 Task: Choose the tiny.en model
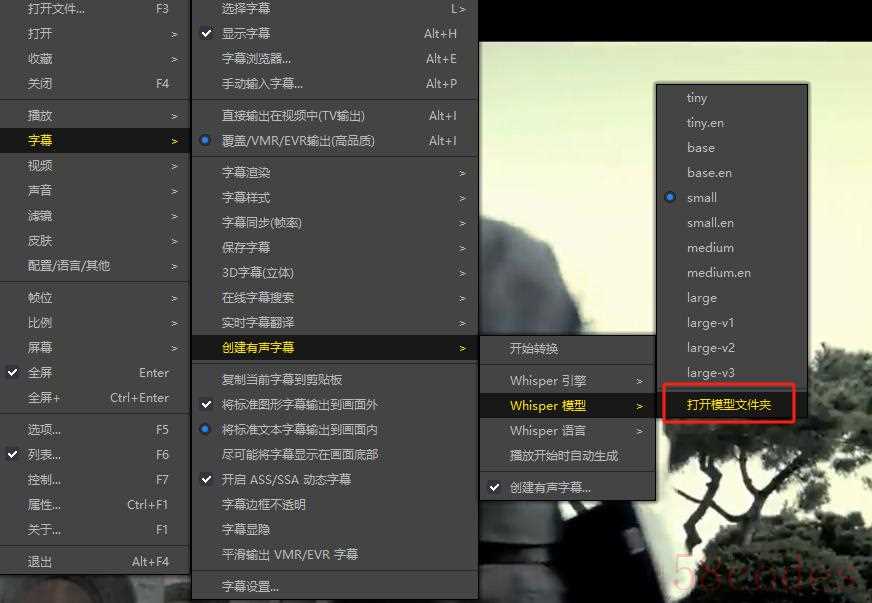732,123
